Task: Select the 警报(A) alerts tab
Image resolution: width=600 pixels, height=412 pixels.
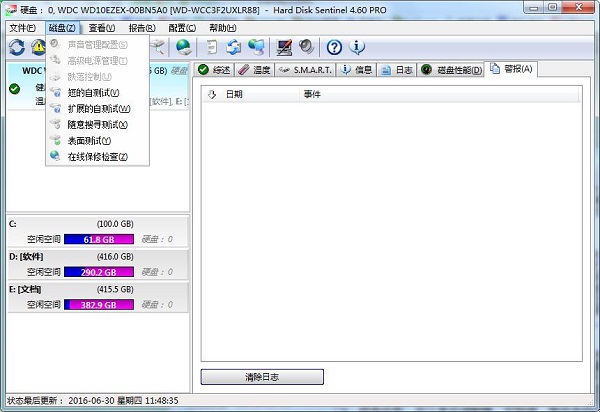Action: (511, 69)
